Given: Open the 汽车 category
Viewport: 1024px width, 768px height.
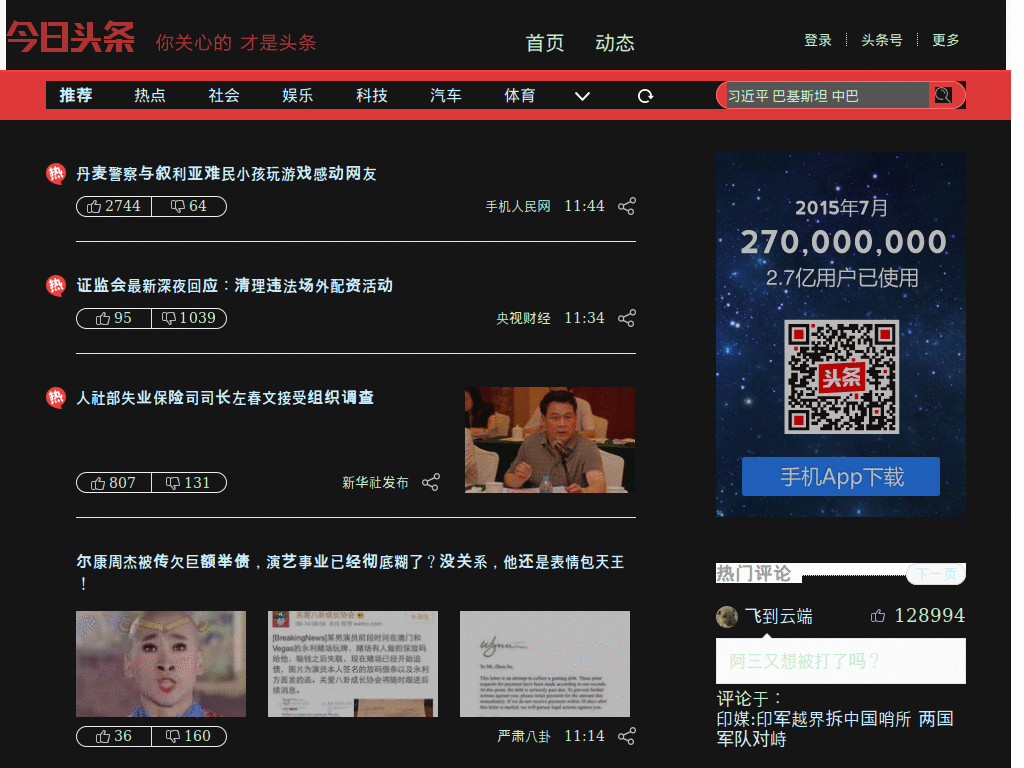Looking at the screenshot, I should pyautogui.click(x=446, y=95).
